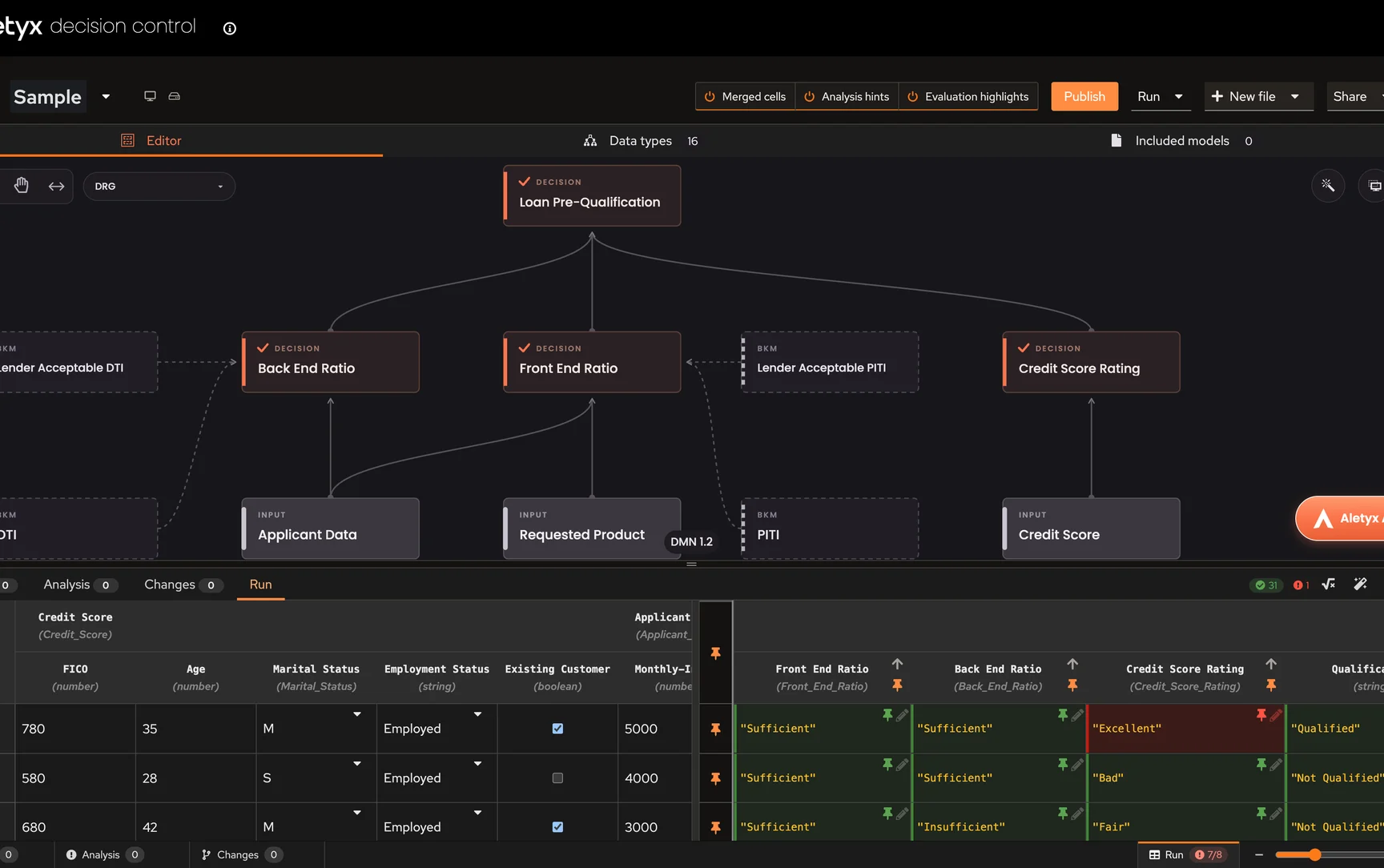Open Marital Status dropdown in FICO 680 row
Viewport: 1384px width, 868px height.
(357, 813)
